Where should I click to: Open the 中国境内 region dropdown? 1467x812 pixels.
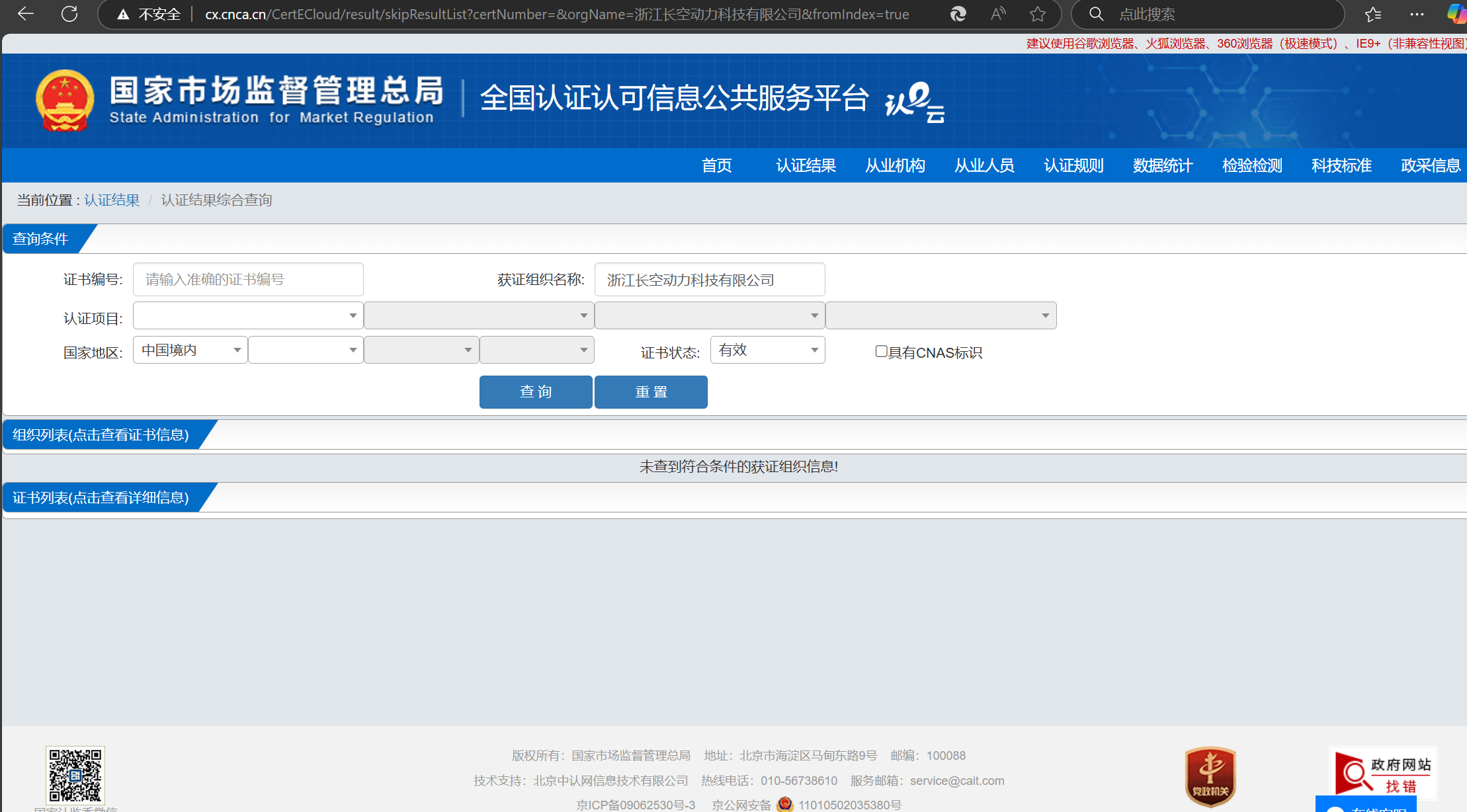point(190,350)
